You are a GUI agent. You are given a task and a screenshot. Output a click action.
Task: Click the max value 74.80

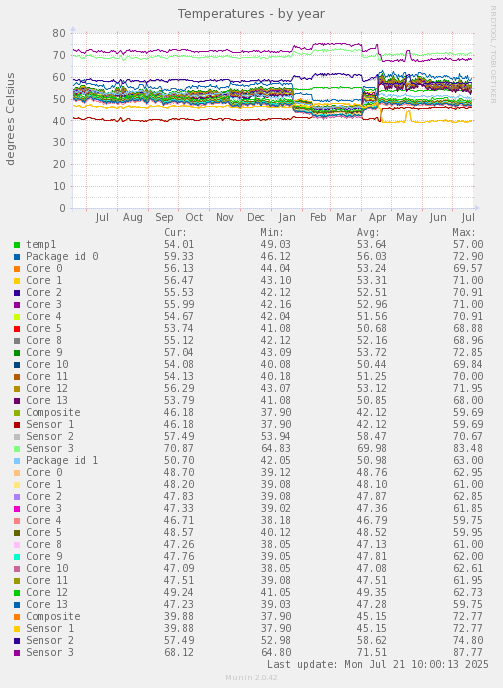click(x=468, y=641)
